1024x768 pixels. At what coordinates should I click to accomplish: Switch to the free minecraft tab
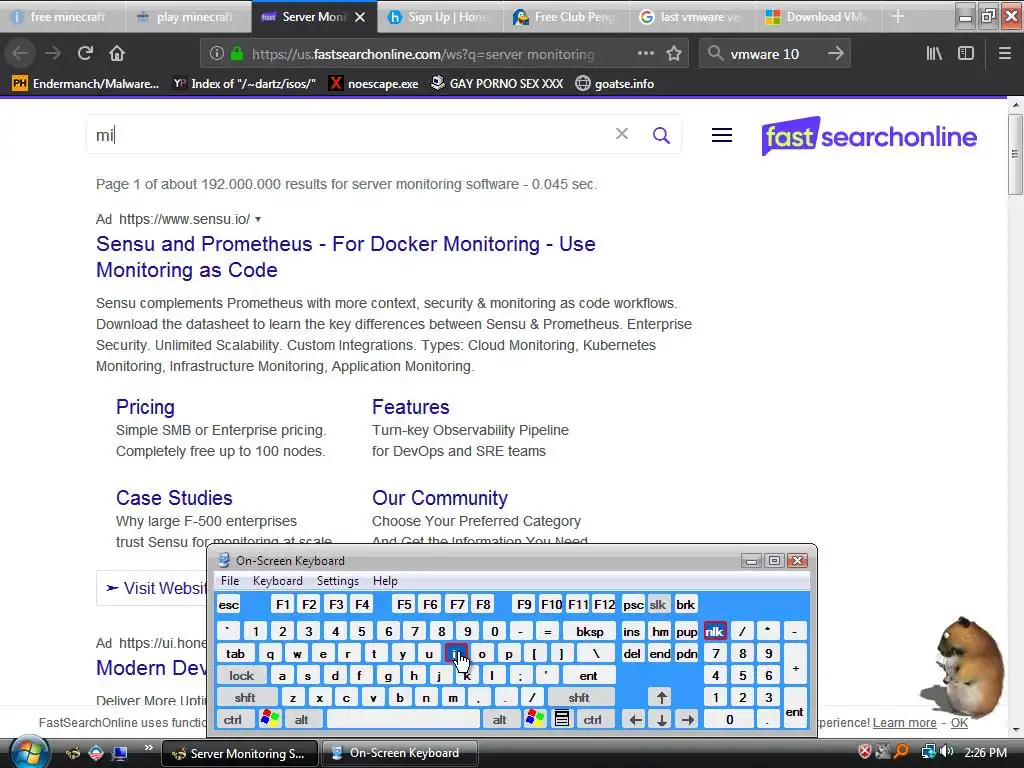(x=63, y=17)
